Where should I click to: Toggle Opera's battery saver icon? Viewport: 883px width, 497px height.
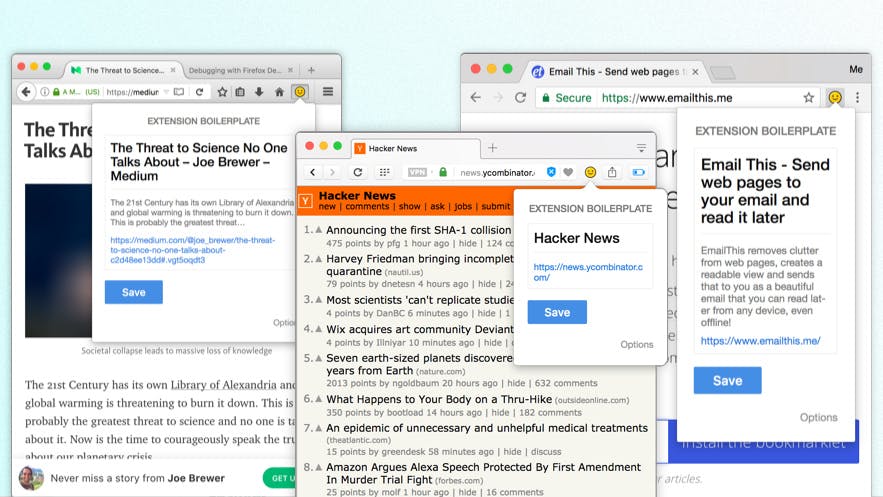(x=639, y=172)
